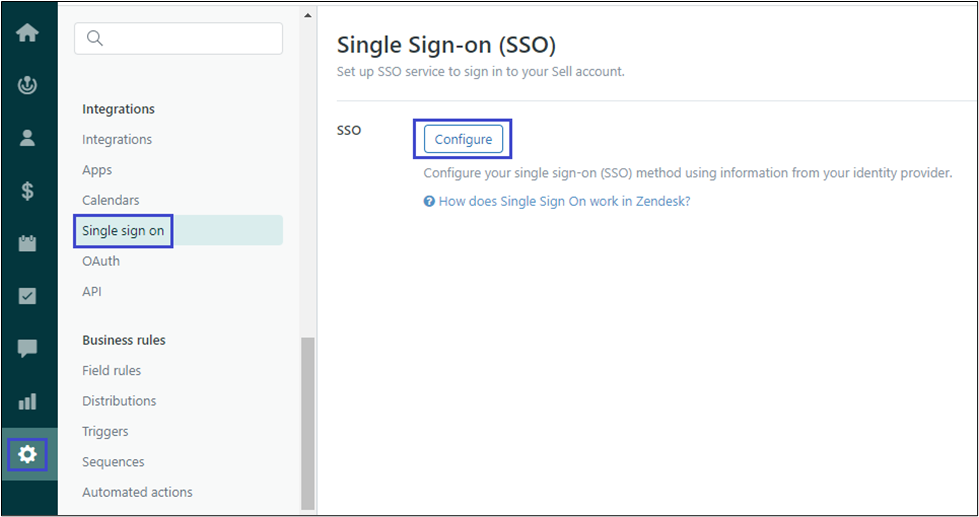Viewport: 979px width, 517px height.
Task: Select Integrations in the settings menu
Action: 117,139
